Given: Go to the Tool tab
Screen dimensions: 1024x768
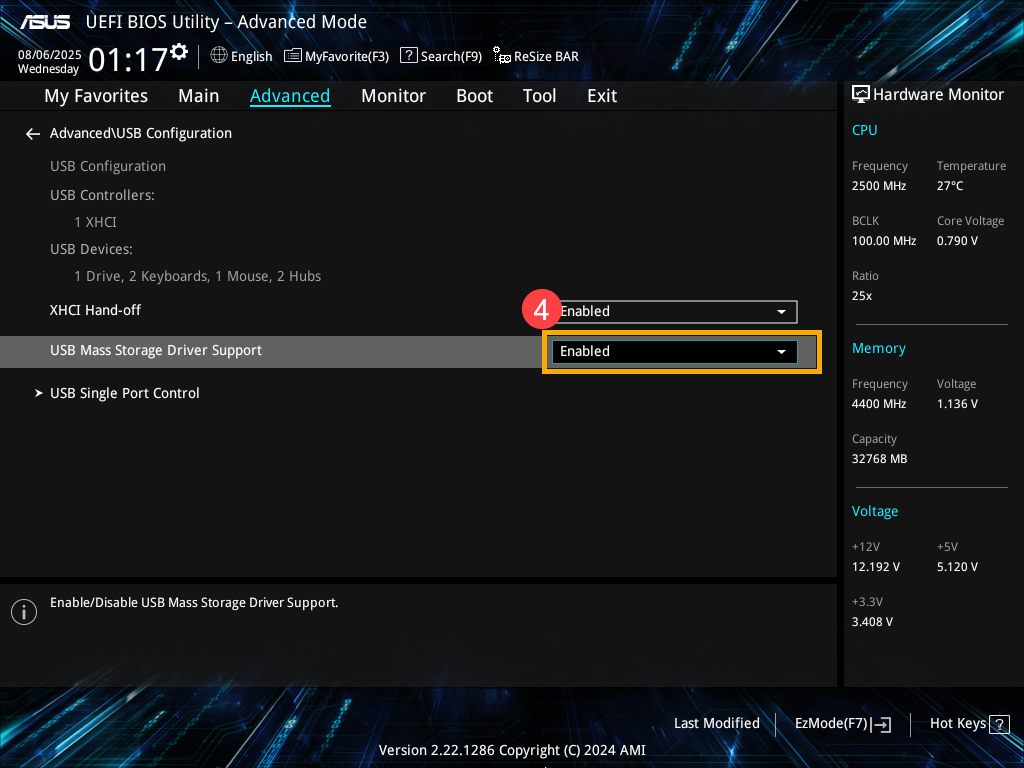Looking at the screenshot, I should coord(539,96).
